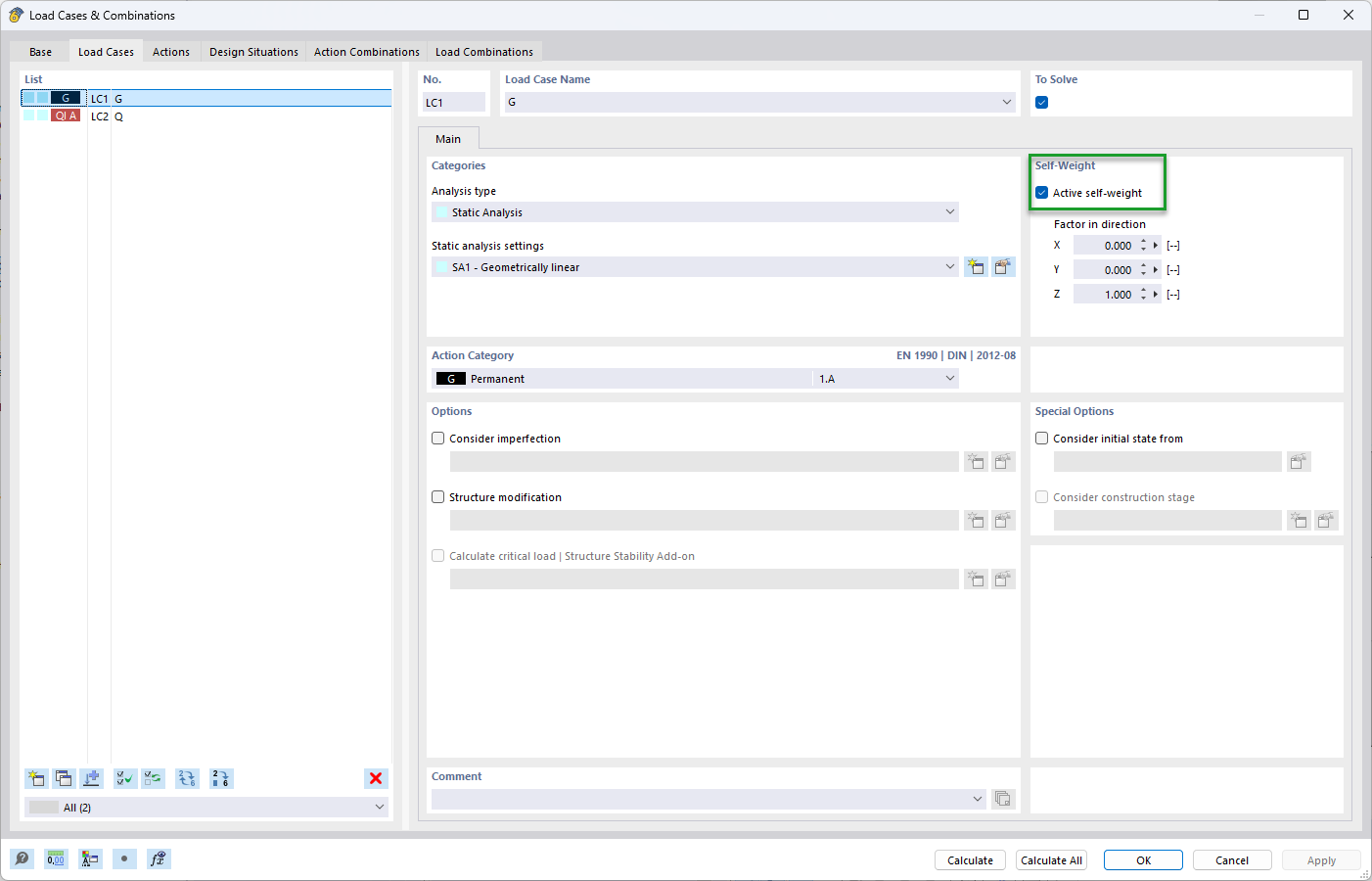Click the third icon in bottom bar
Screen dimensions: 1372x881
(90, 858)
